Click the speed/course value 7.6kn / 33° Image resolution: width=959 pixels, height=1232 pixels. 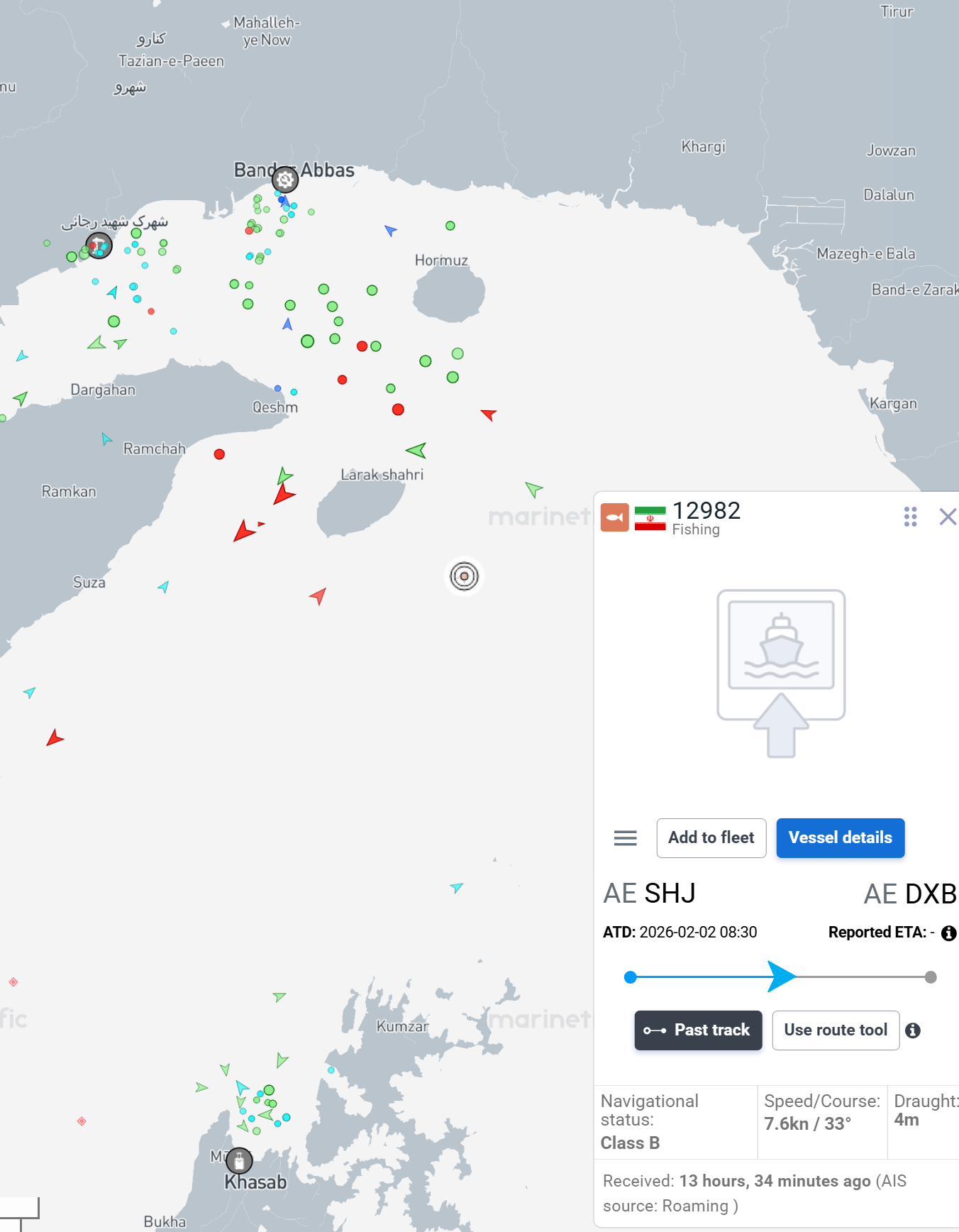coord(807,1124)
